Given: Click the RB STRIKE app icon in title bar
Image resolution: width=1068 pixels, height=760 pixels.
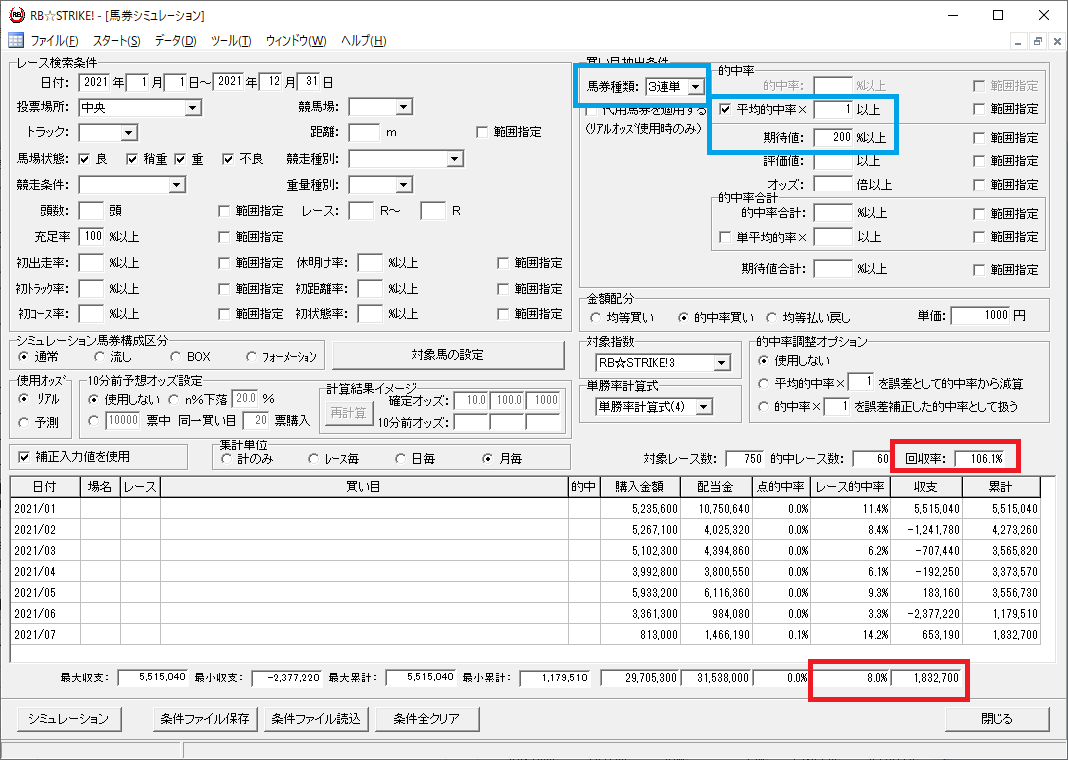Looking at the screenshot, I should click(16, 15).
